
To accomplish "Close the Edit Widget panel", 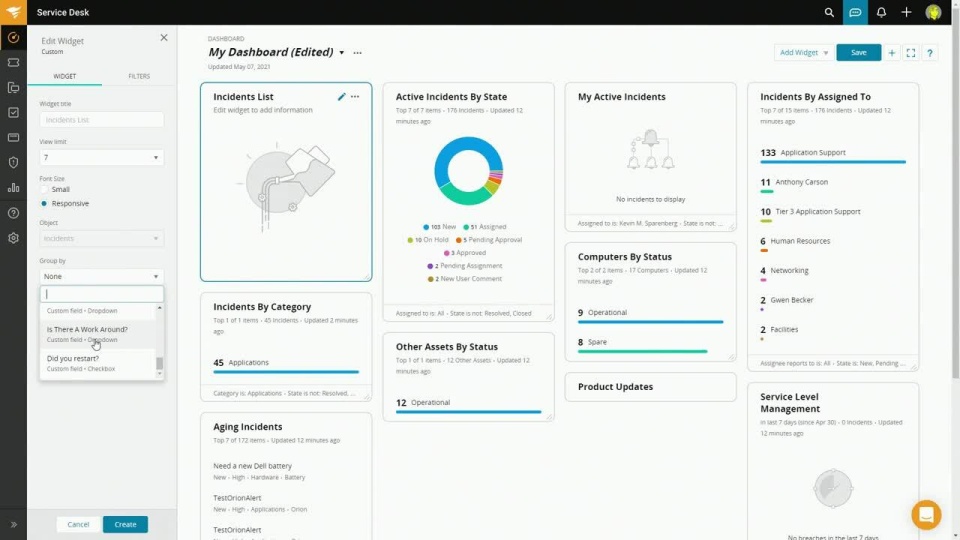I will point(164,38).
